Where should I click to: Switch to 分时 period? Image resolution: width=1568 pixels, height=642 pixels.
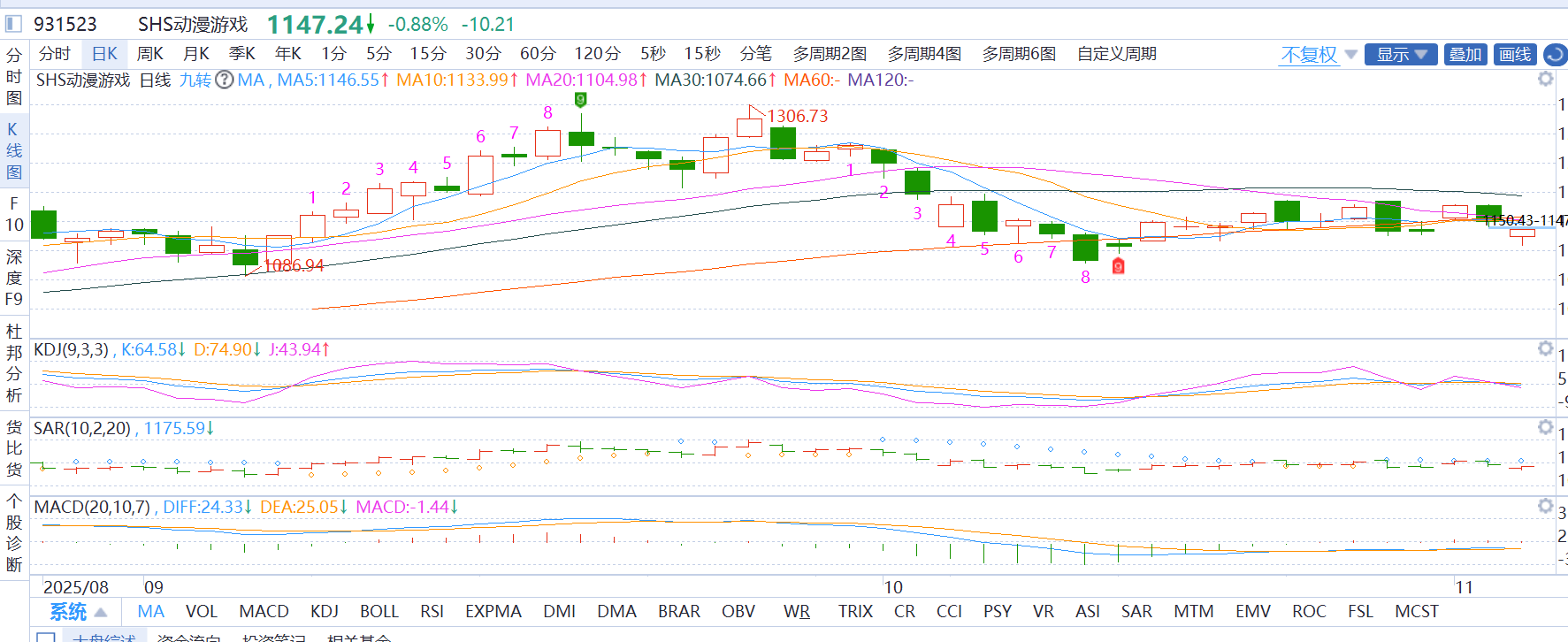click(x=55, y=54)
